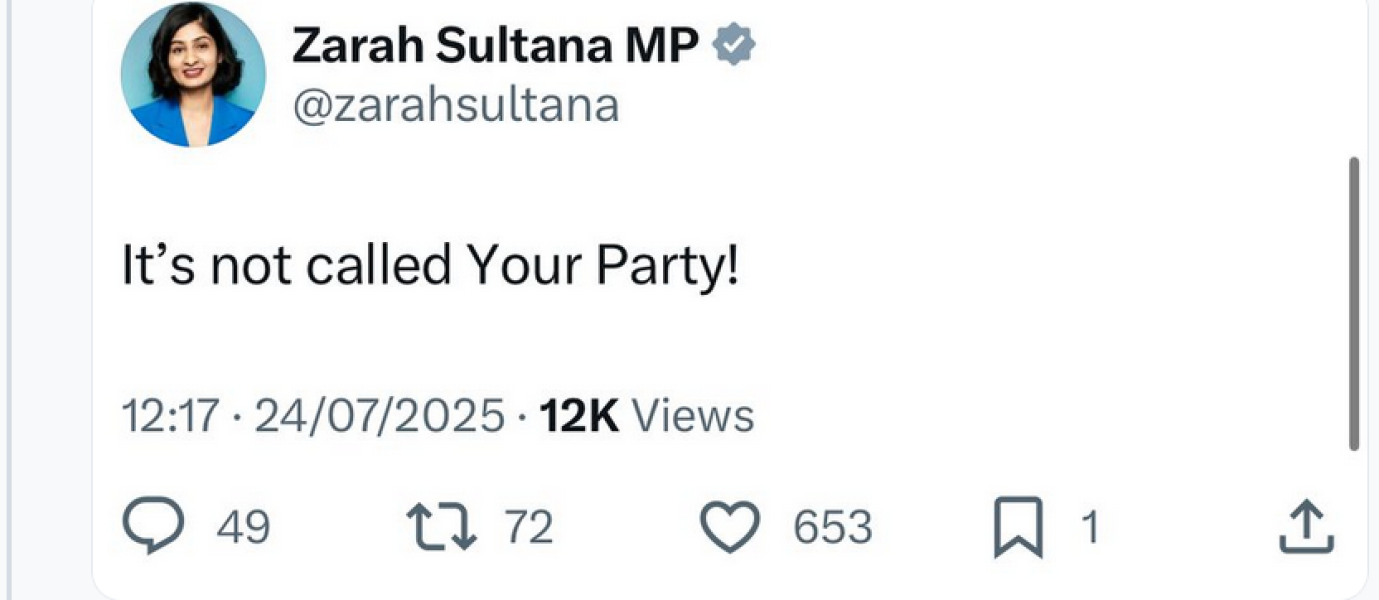
Task: Click the 12:17 timestamp of the tweet
Action: click(169, 415)
